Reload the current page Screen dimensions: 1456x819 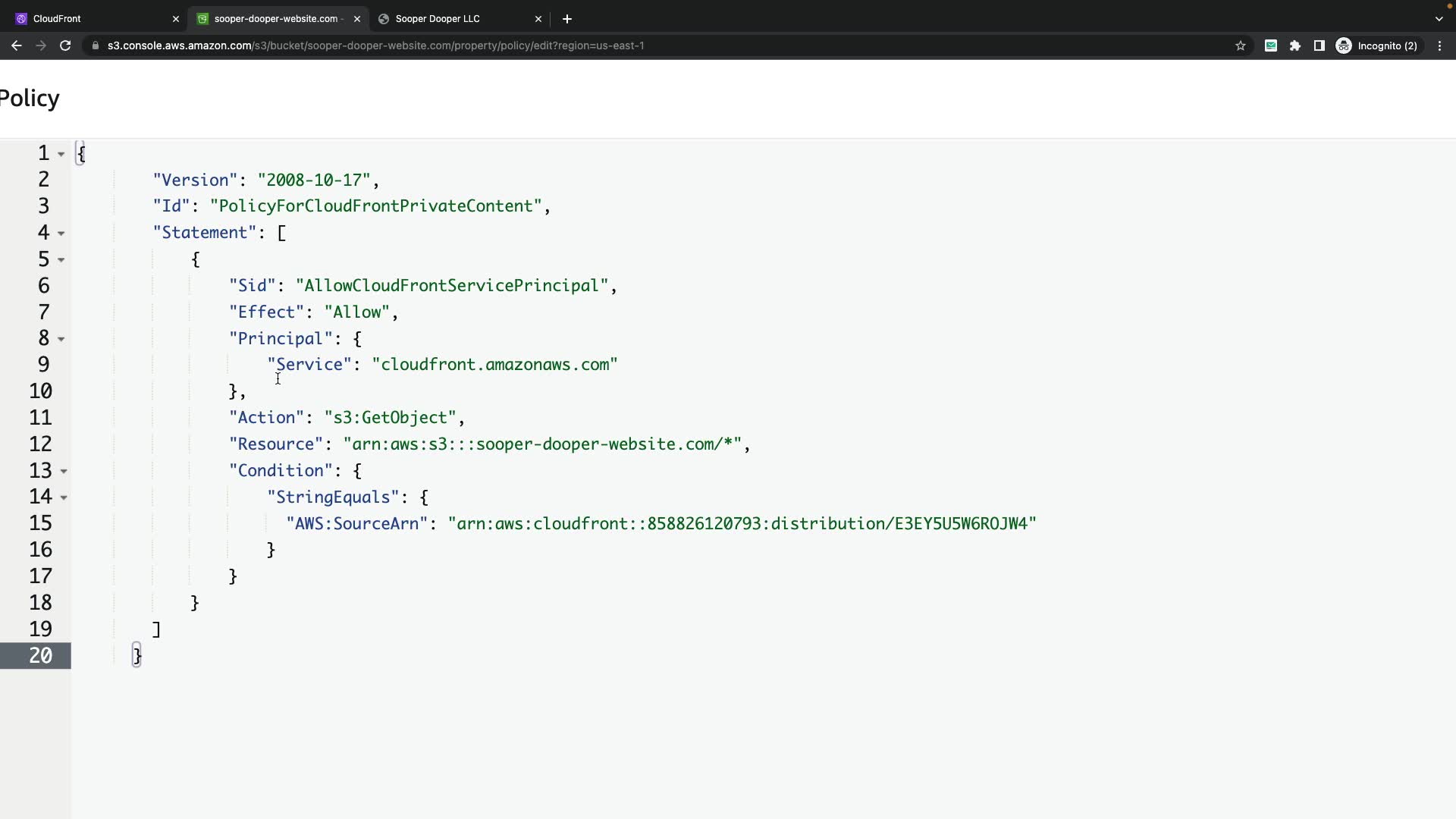point(65,45)
